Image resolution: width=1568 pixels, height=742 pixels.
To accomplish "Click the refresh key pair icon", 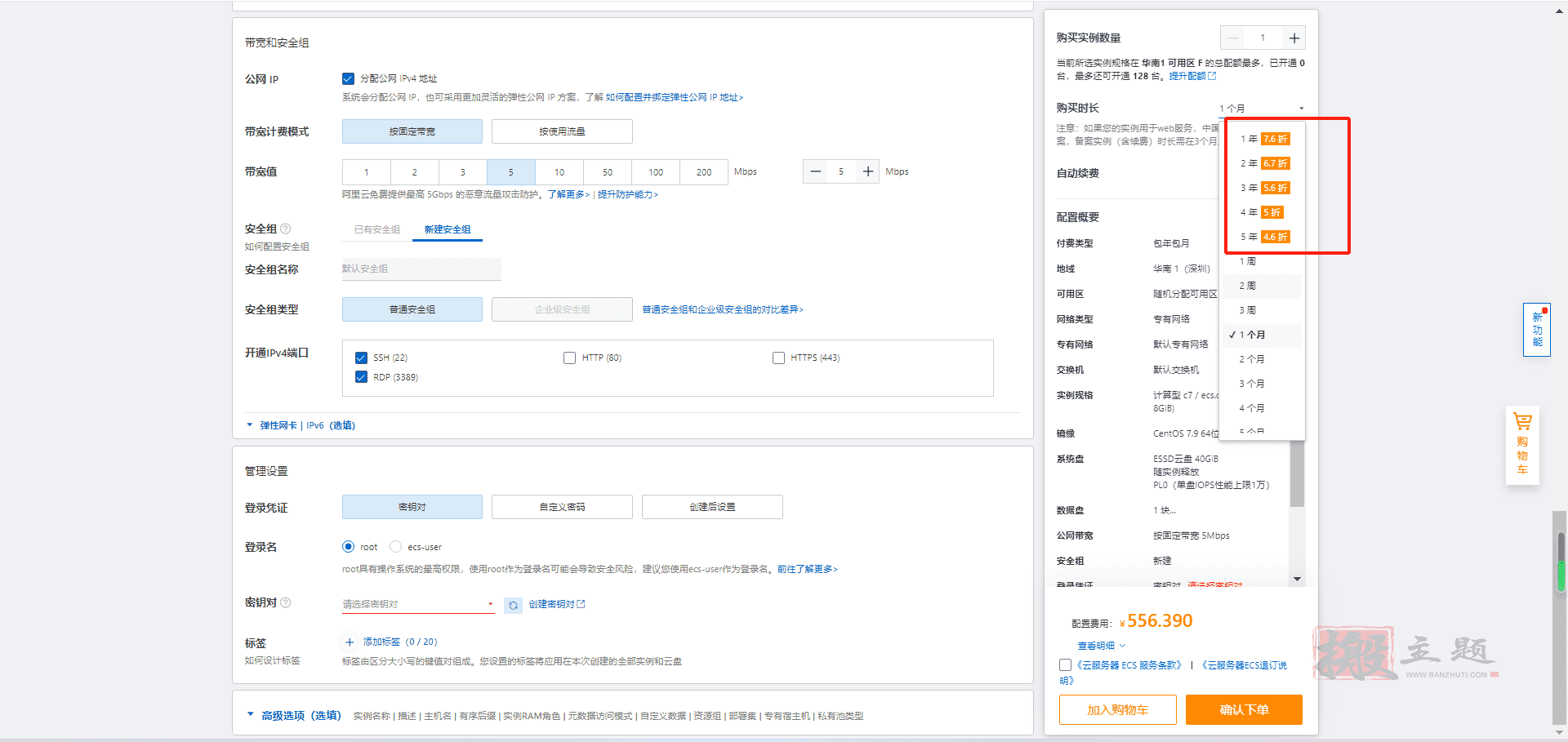I will pos(513,605).
